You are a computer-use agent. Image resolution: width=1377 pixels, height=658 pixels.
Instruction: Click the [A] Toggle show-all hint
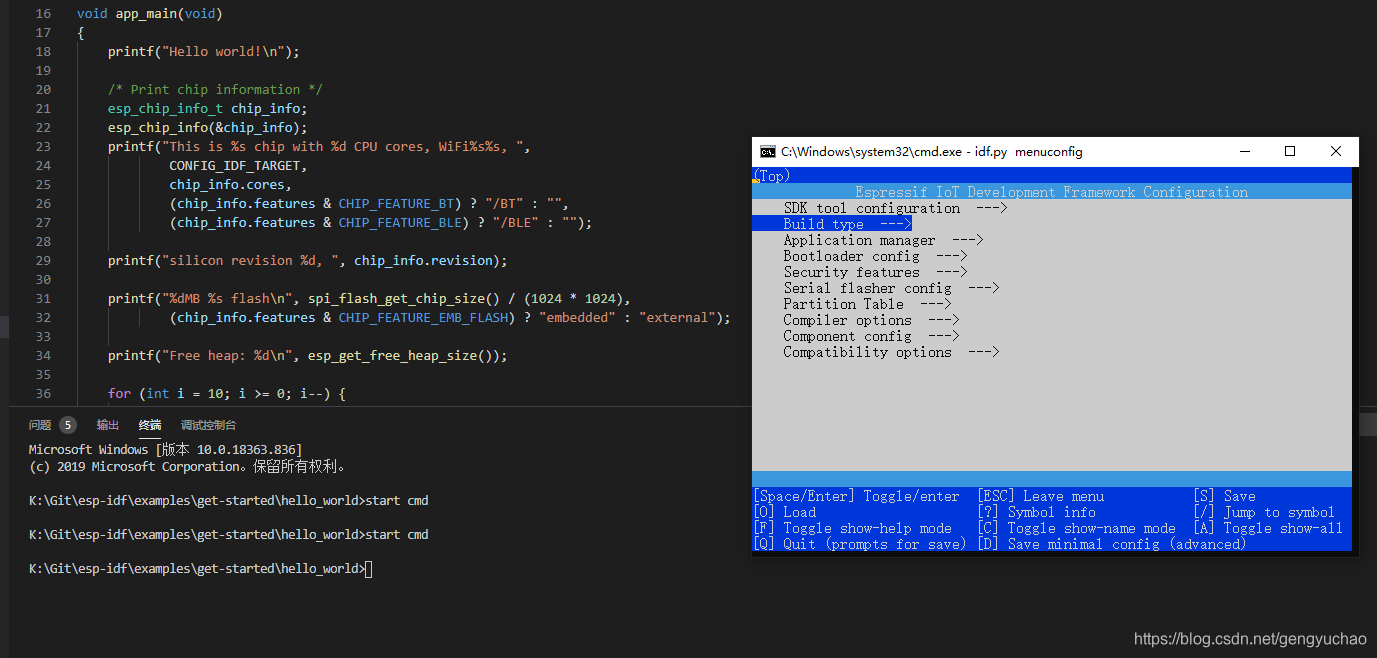tap(1268, 528)
